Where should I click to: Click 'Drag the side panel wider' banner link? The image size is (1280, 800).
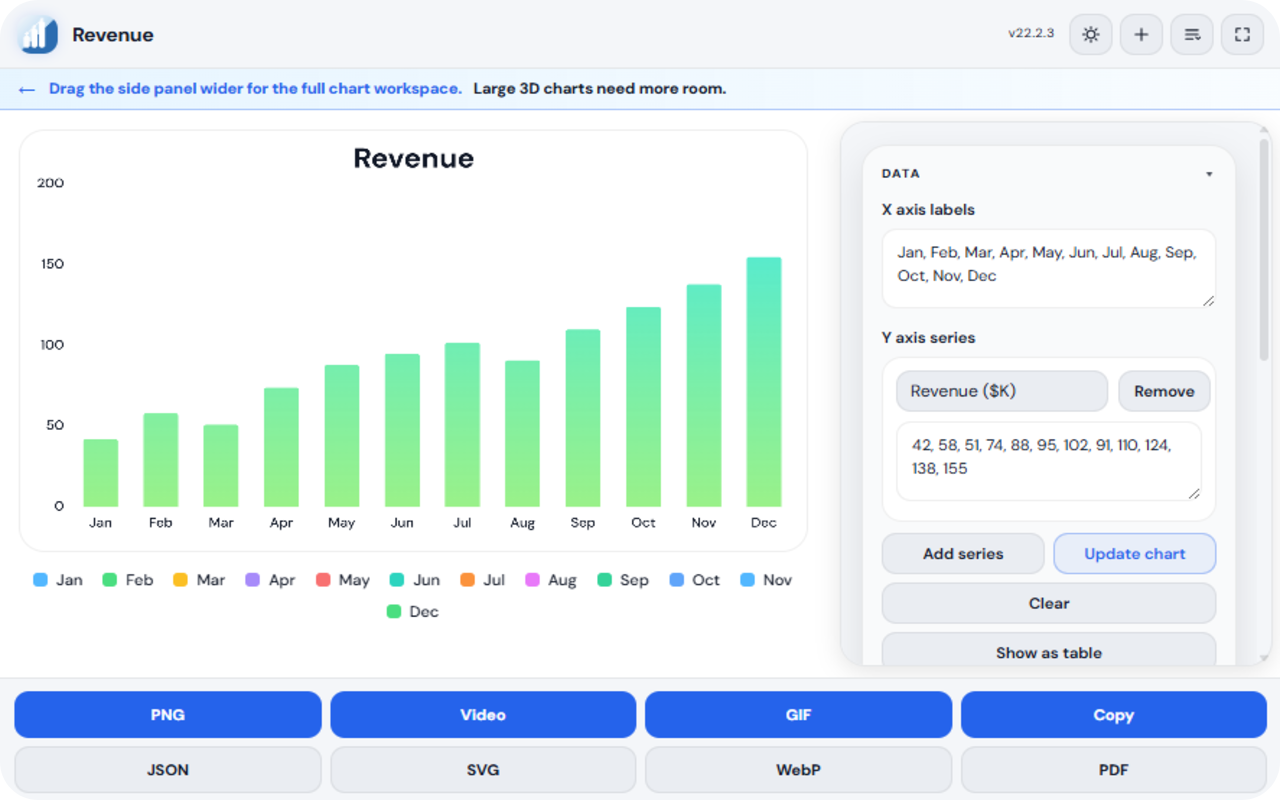pos(255,89)
